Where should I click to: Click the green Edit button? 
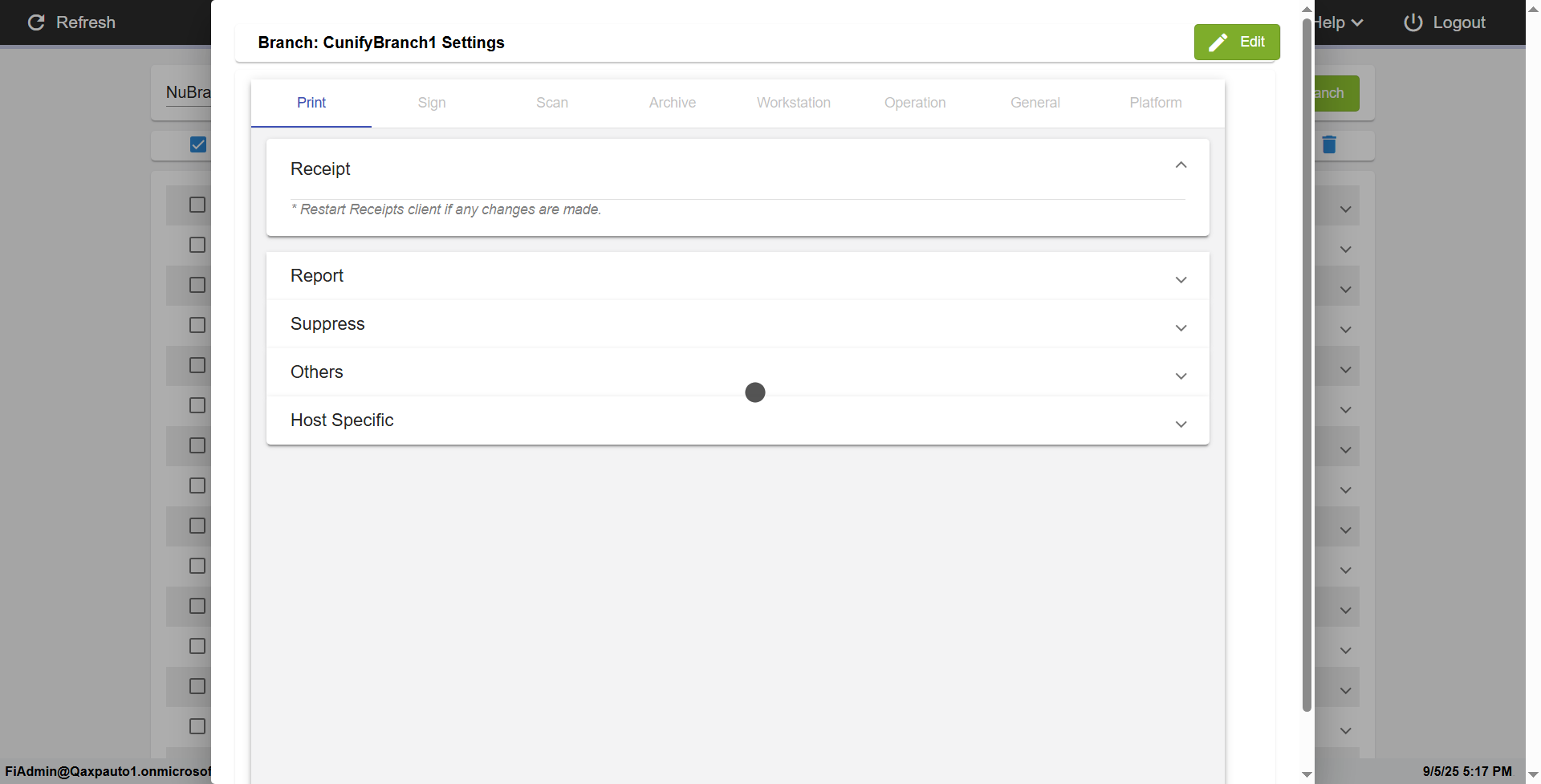click(1236, 42)
